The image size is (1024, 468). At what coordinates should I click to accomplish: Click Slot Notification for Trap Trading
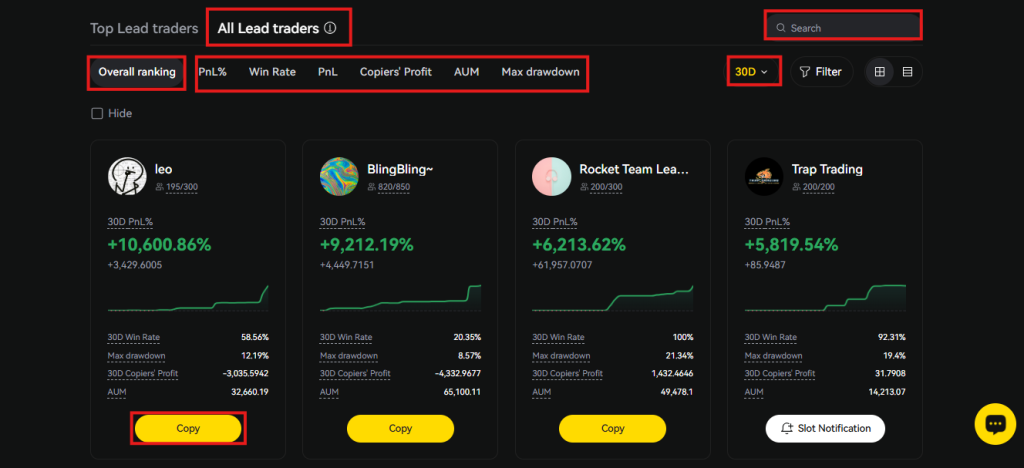pos(825,429)
